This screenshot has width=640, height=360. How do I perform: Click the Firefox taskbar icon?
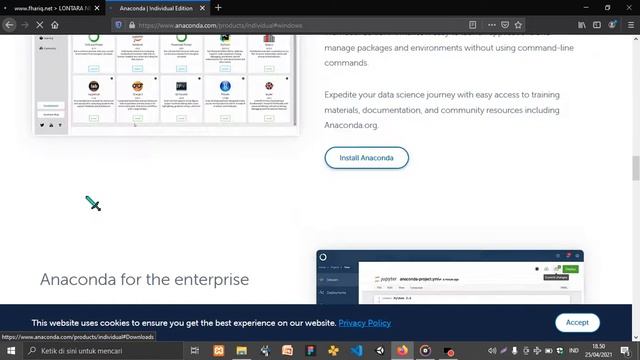pyautogui.click(x=402, y=351)
